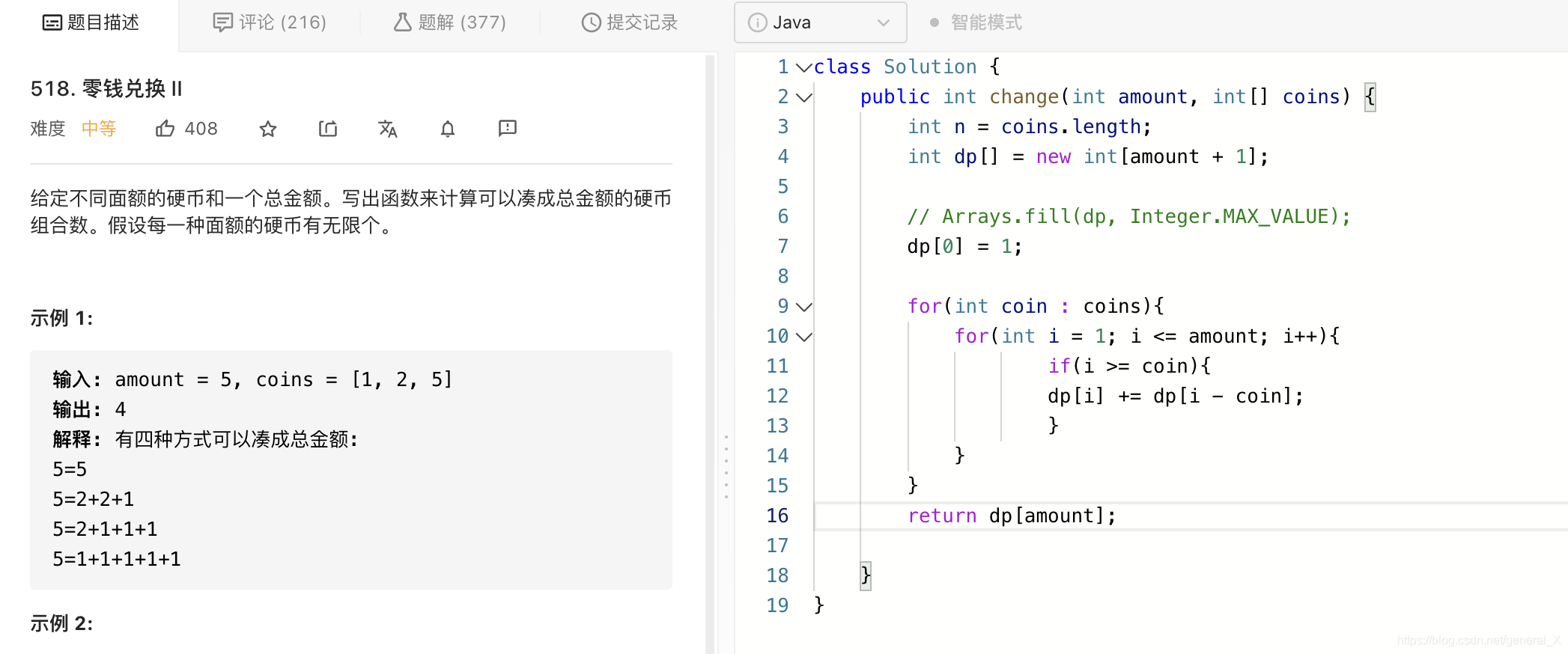This screenshot has height=654, width=1568.
Task: Click the 示例 1: heading
Action: (x=61, y=318)
